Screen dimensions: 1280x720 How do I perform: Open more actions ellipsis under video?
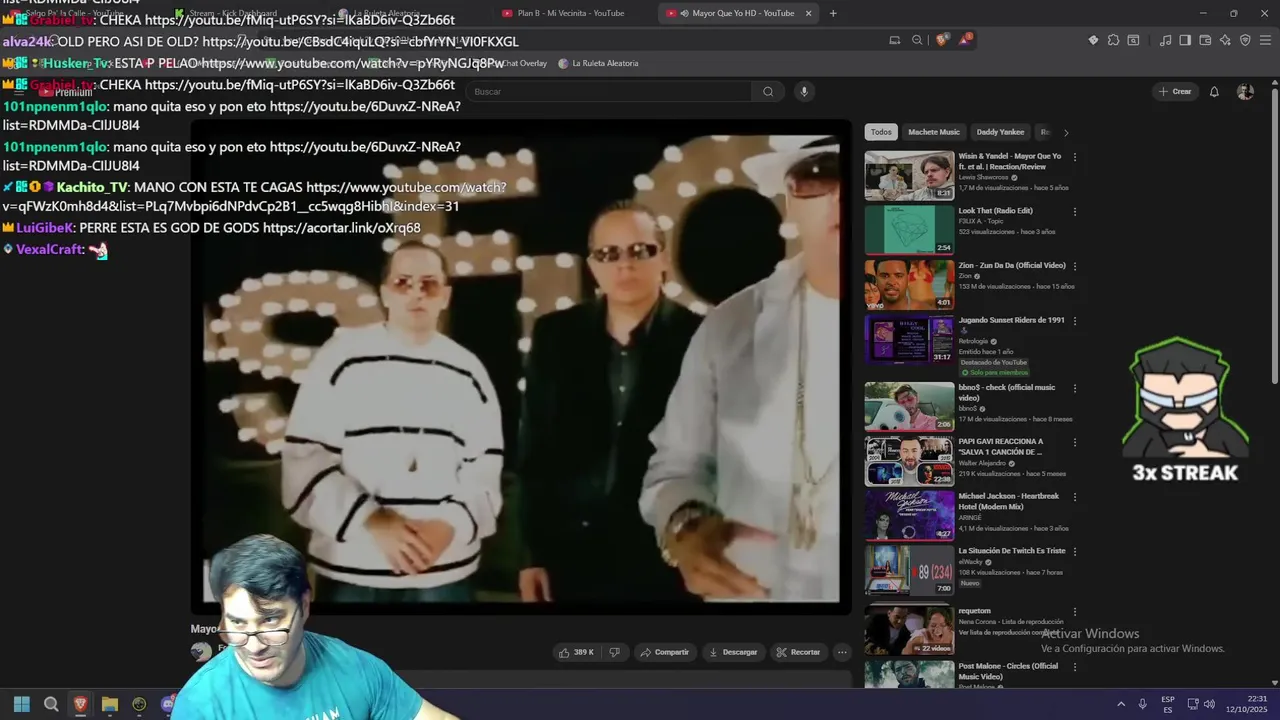point(842,652)
